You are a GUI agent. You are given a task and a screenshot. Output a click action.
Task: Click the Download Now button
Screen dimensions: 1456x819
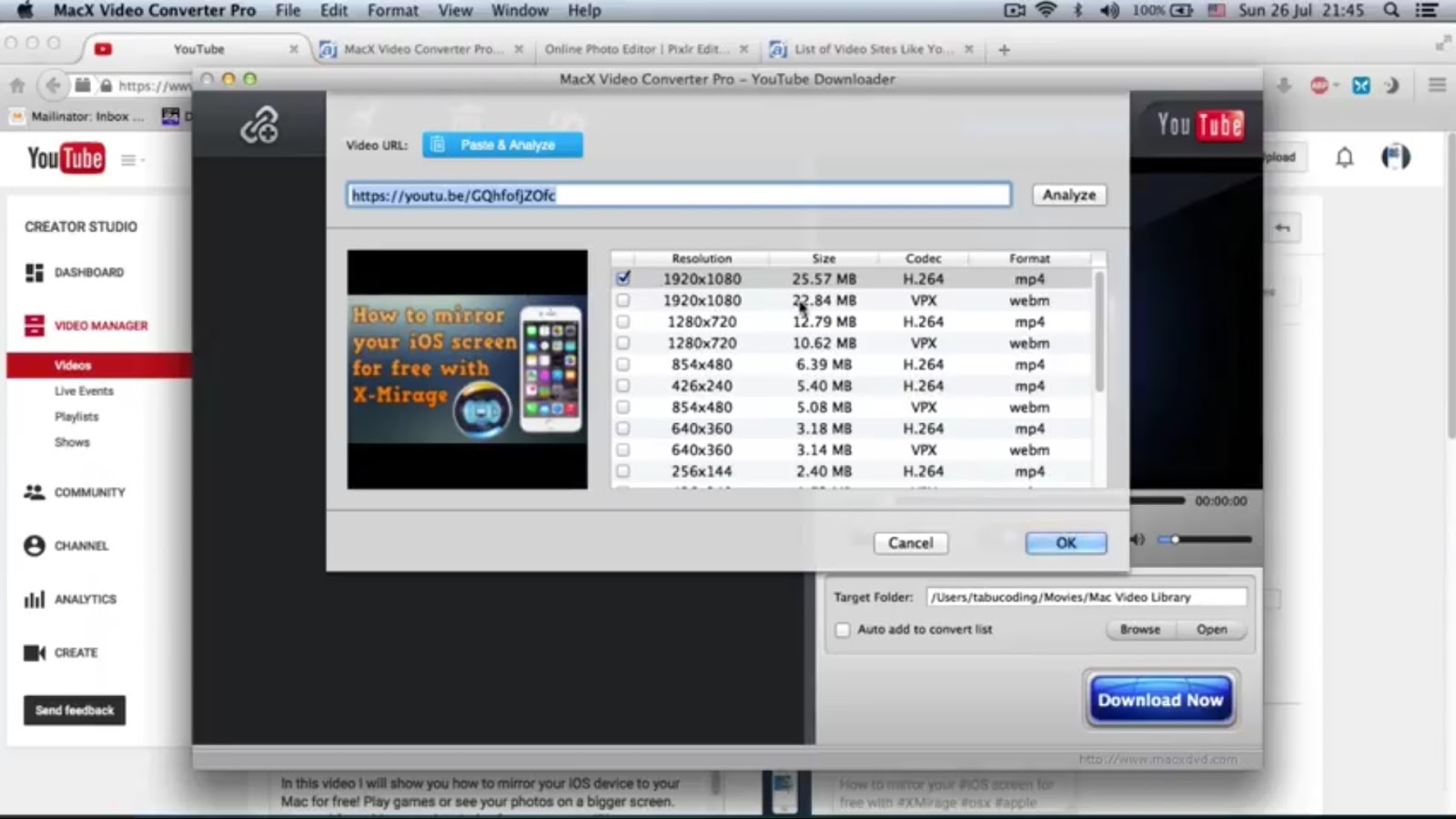coord(1160,700)
